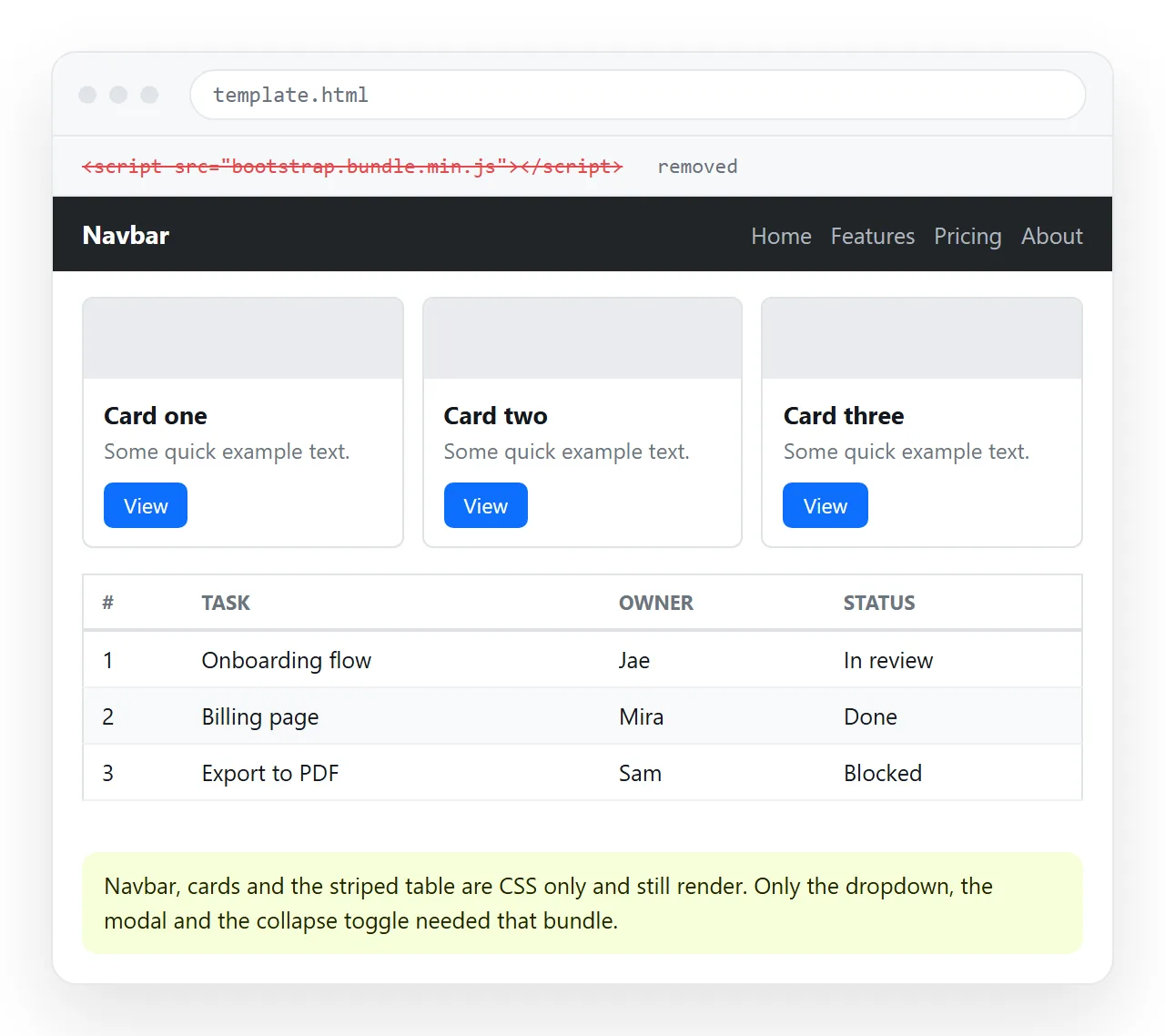Click the 'Card three' title
The height and width of the screenshot is (1036, 1165).
click(x=844, y=416)
